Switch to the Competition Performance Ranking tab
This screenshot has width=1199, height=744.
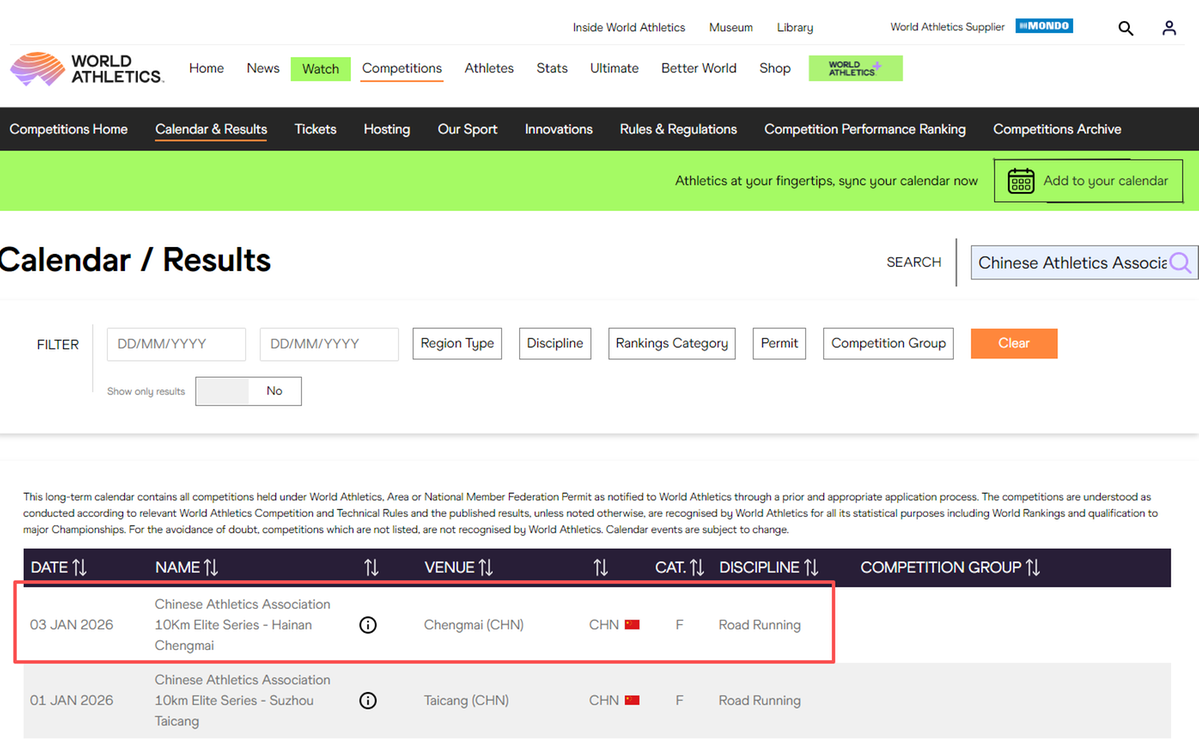coord(864,129)
